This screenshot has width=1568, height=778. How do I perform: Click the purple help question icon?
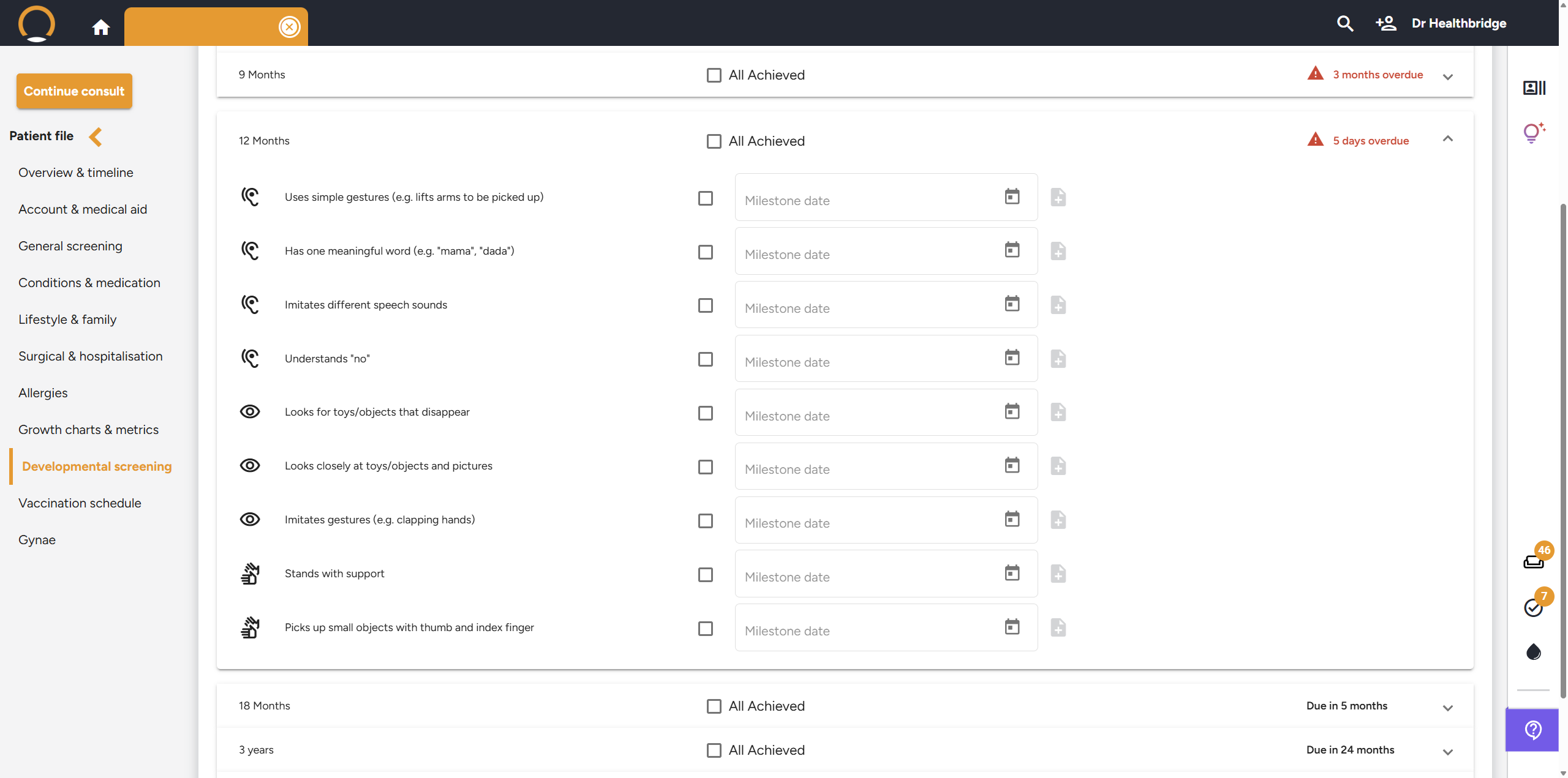coord(1532,730)
